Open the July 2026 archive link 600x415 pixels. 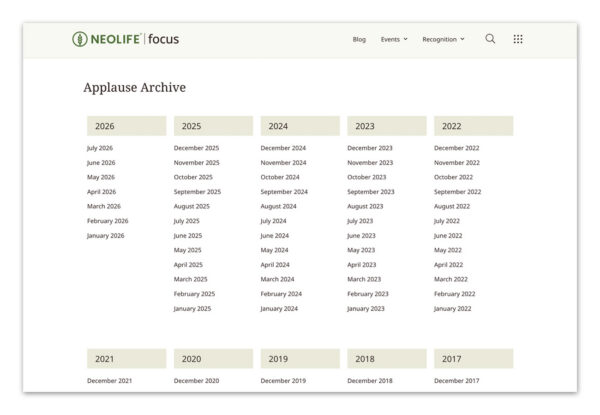tap(100, 148)
